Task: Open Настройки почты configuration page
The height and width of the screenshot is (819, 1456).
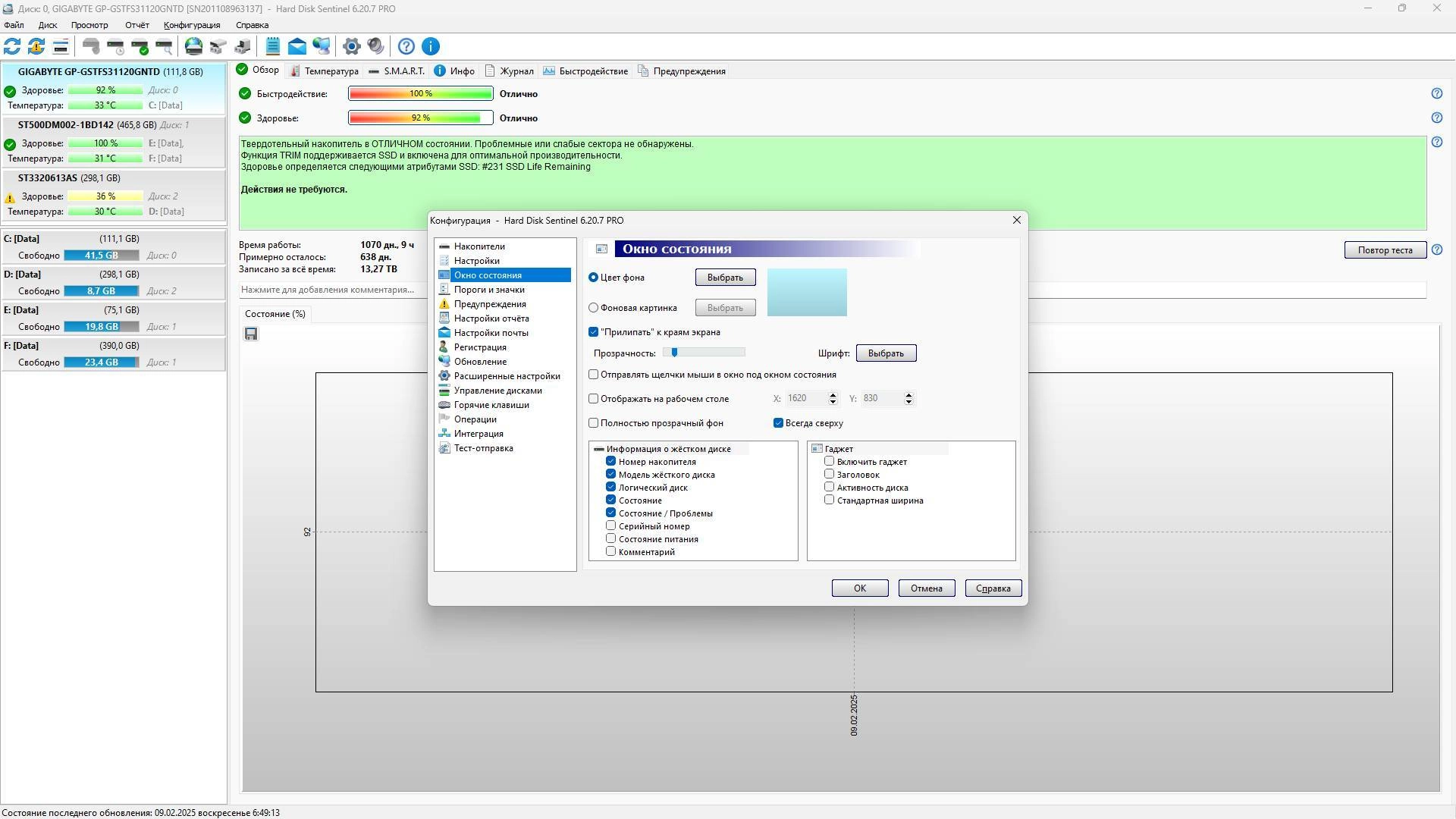Action: 491,333
